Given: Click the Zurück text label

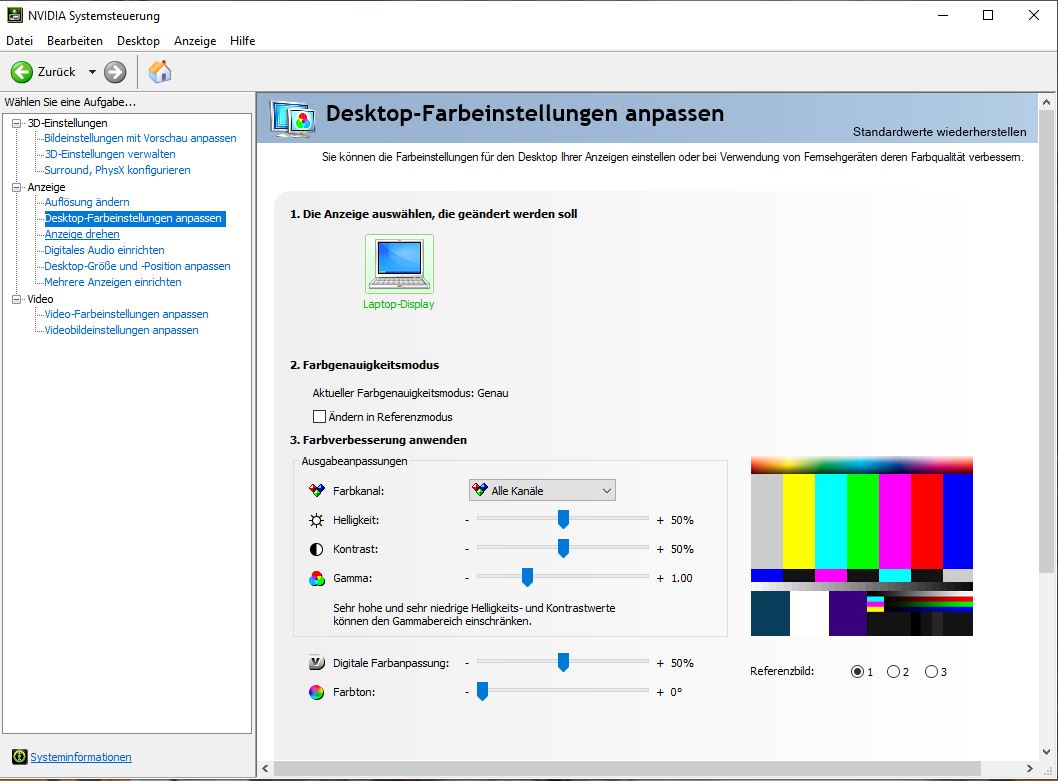Looking at the screenshot, I should [x=57, y=72].
